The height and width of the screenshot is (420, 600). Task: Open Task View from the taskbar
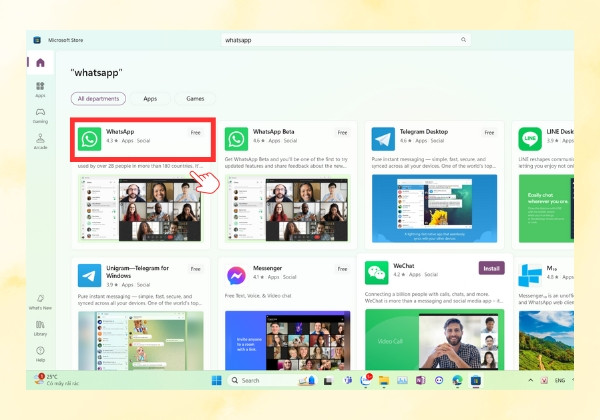tap(328, 381)
